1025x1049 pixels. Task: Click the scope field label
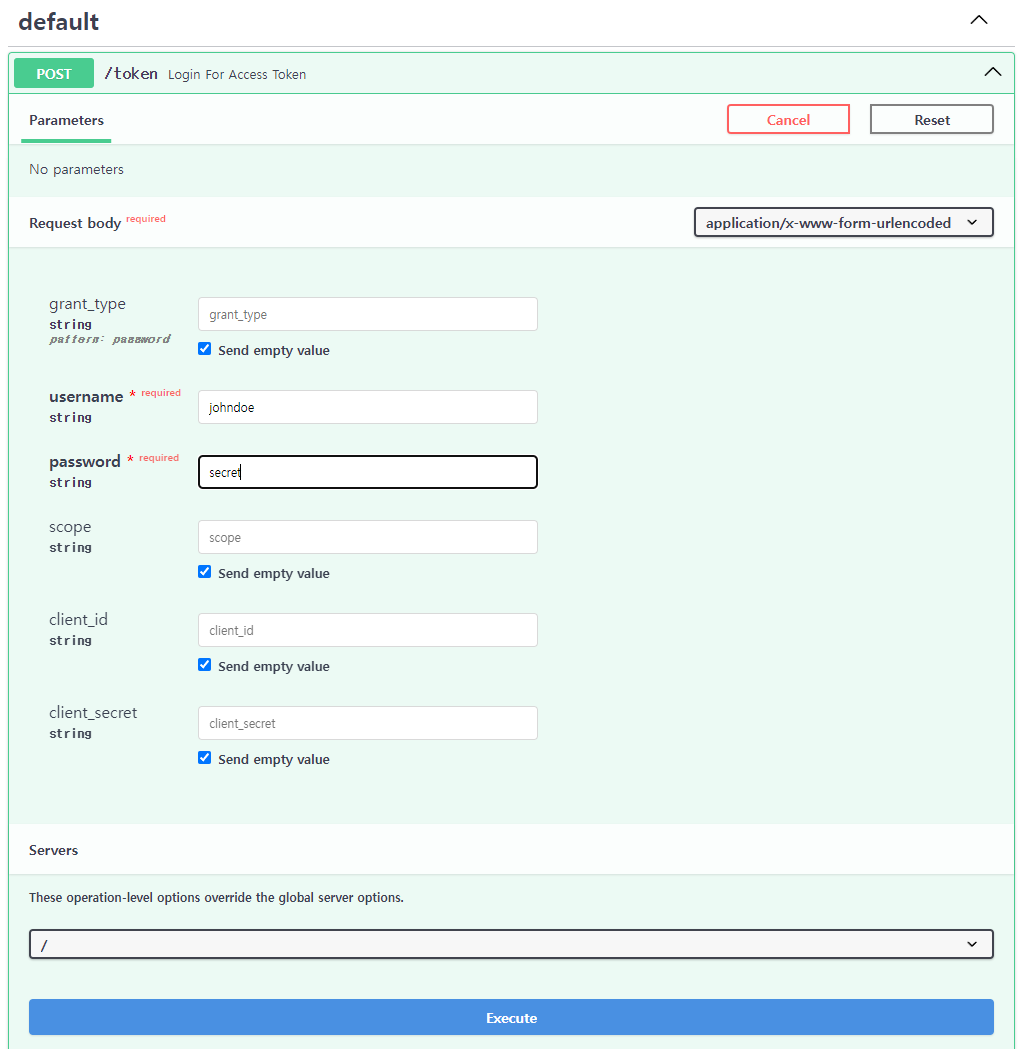click(x=70, y=527)
